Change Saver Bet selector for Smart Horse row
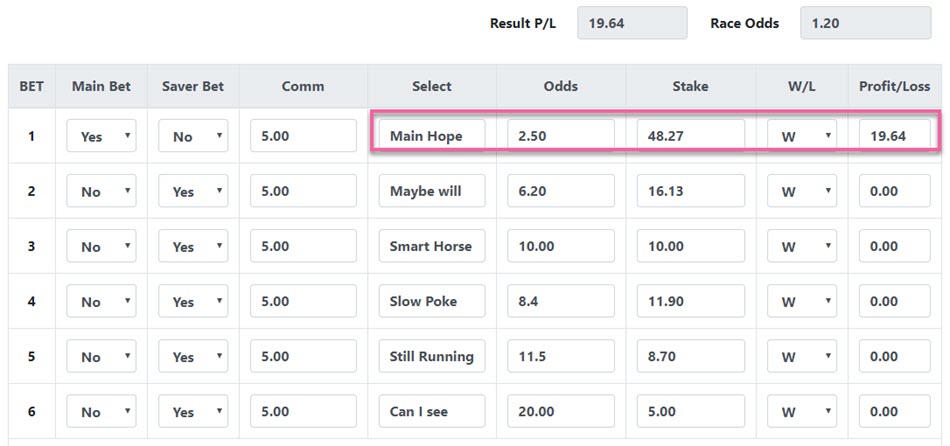The height and width of the screenshot is (446, 950). 193,246
